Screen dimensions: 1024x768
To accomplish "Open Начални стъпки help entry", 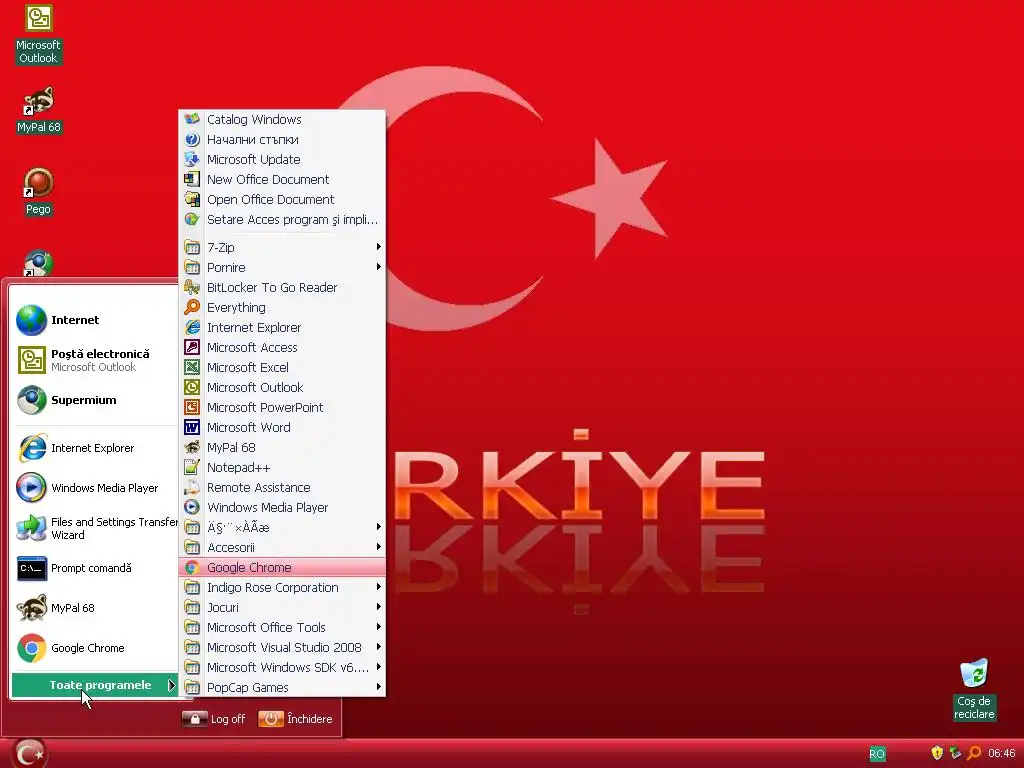I will pyautogui.click(x=282, y=140).
